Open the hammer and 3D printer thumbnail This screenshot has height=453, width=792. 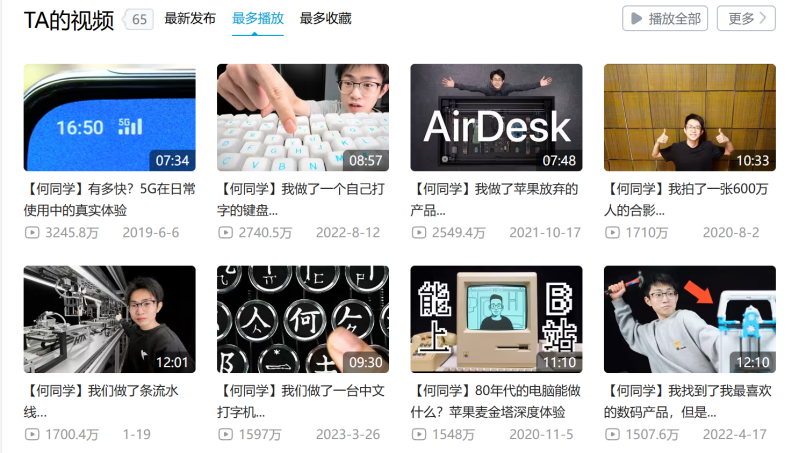[x=689, y=319]
